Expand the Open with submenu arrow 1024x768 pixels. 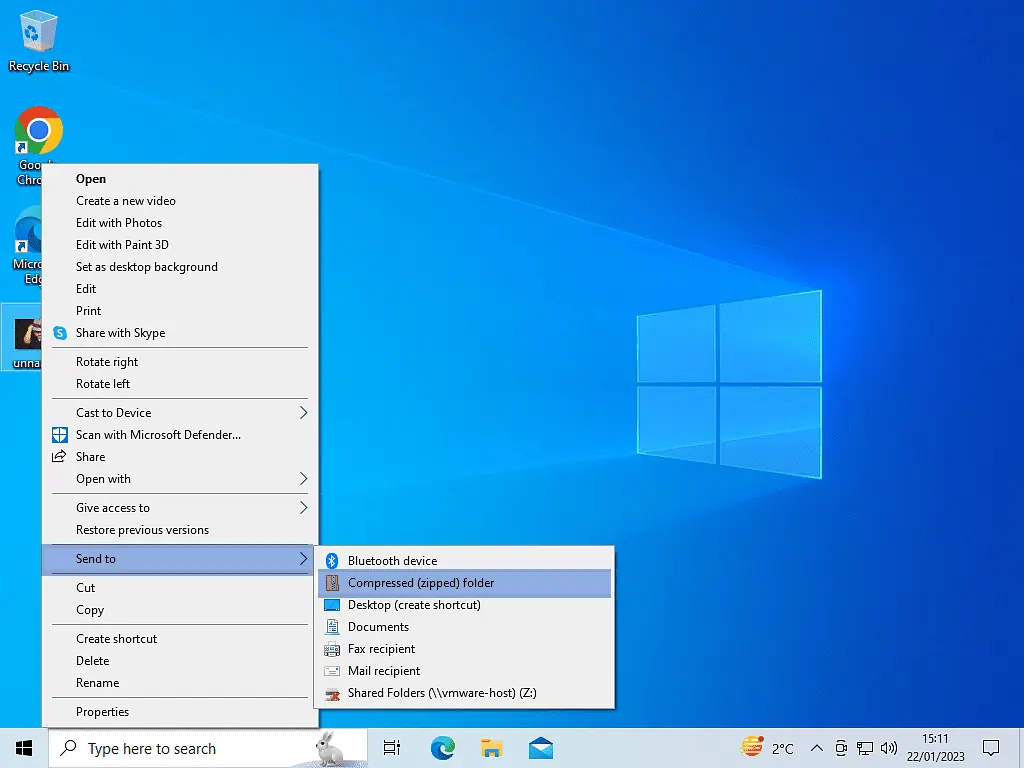305,479
